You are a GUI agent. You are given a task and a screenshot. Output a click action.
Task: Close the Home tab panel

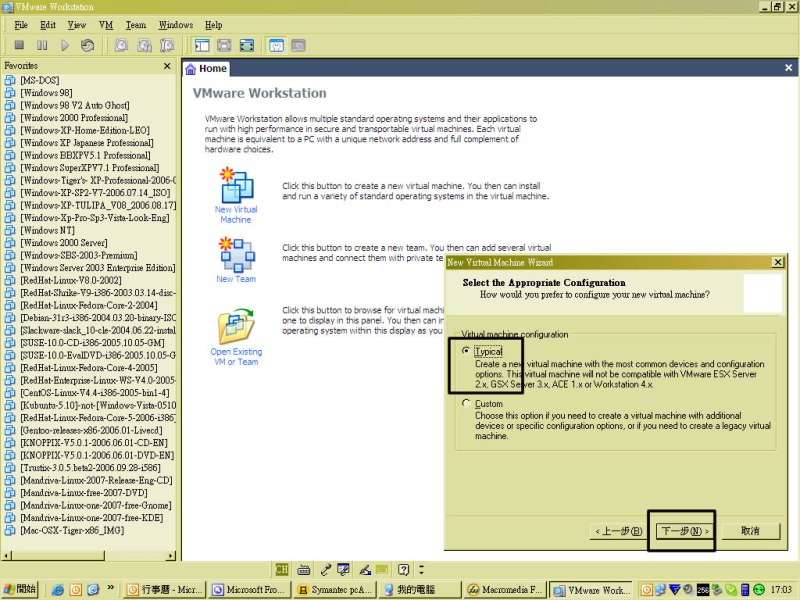click(x=788, y=68)
